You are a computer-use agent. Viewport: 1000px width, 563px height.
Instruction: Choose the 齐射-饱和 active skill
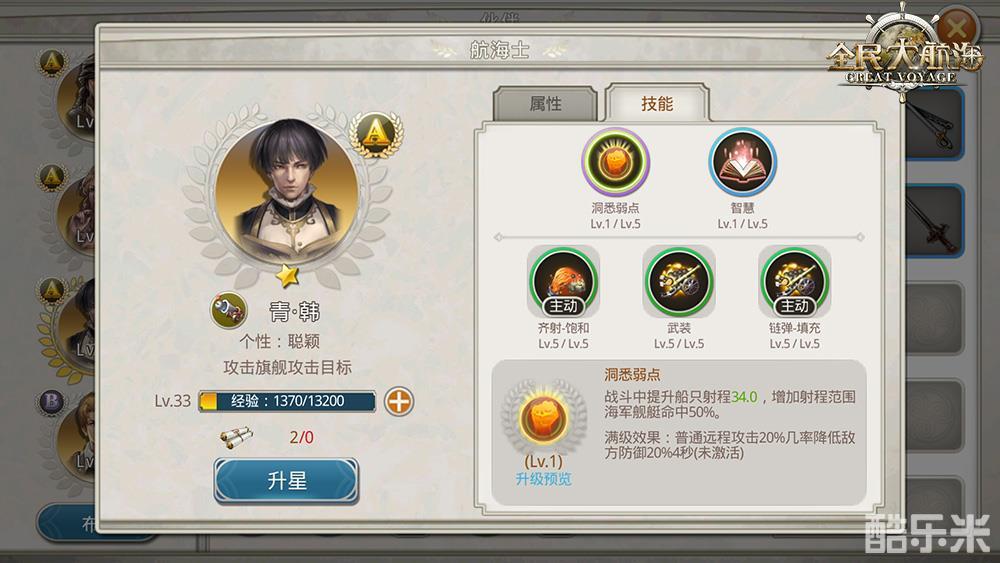pyautogui.click(x=563, y=282)
